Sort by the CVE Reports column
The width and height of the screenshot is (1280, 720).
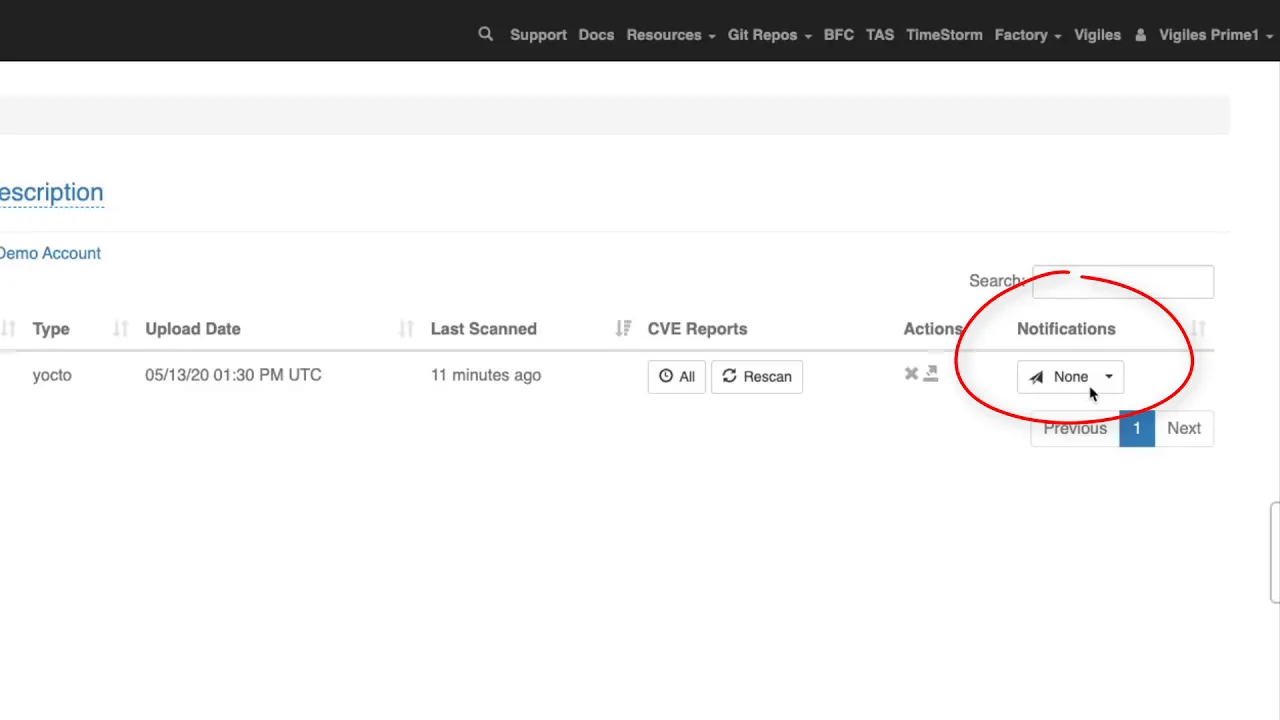pos(697,329)
